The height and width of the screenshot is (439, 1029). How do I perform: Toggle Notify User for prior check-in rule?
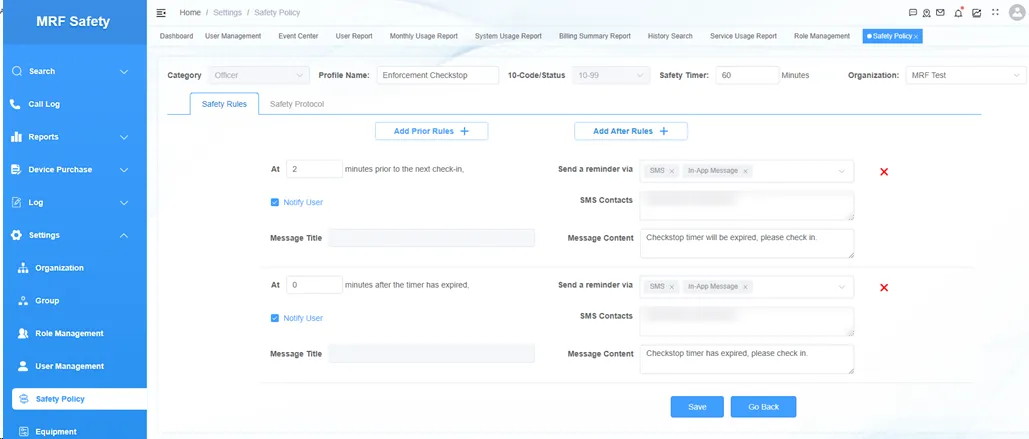pyautogui.click(x=275, y=202)
